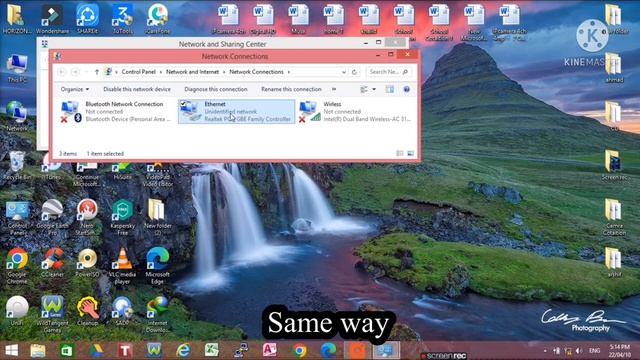The width and height of the screenshot is (640, 360).
Task: Open the This PC desktop icon
Action: pyautogui.click(x=17, y=69)
